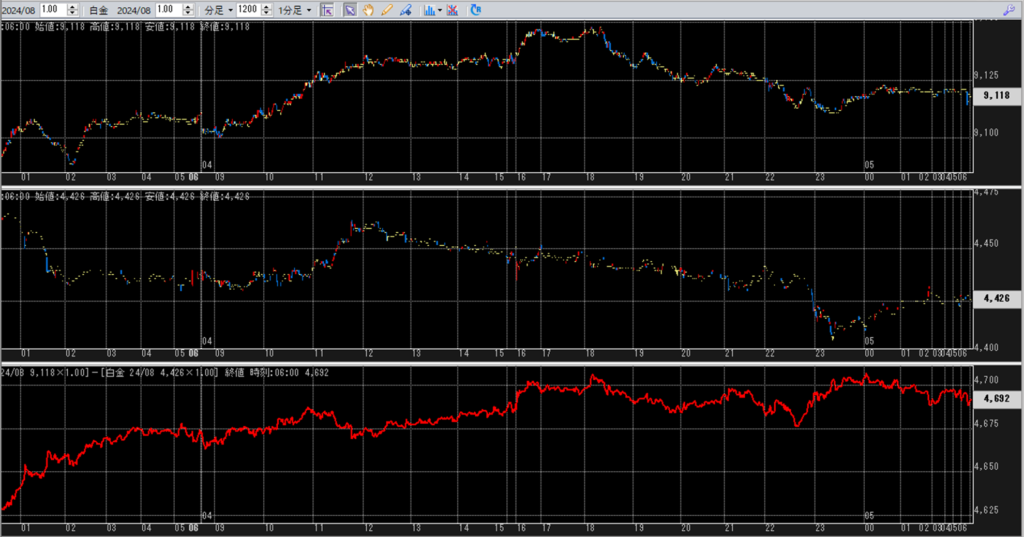Screen dimensions: 1024x537
Task: Click the chart icon with the red X
Action: point(452,10)
